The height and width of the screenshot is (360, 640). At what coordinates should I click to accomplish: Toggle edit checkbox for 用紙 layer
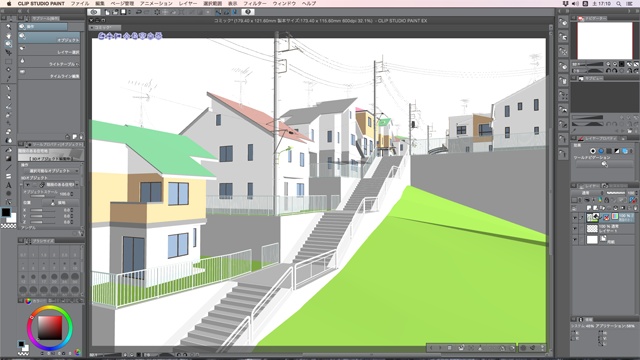point(582,240)
